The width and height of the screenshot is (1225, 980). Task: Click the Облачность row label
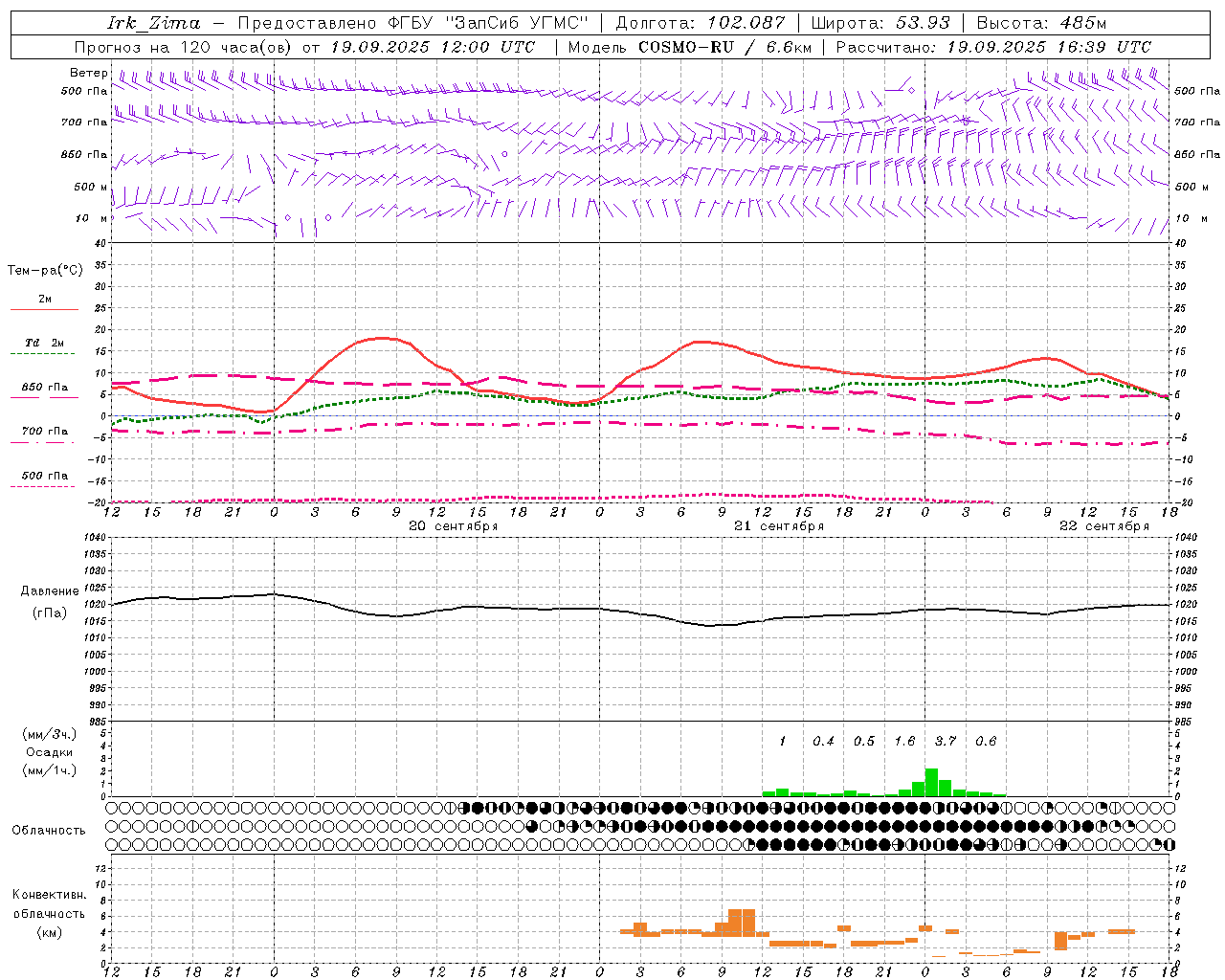tap(49, 830)
